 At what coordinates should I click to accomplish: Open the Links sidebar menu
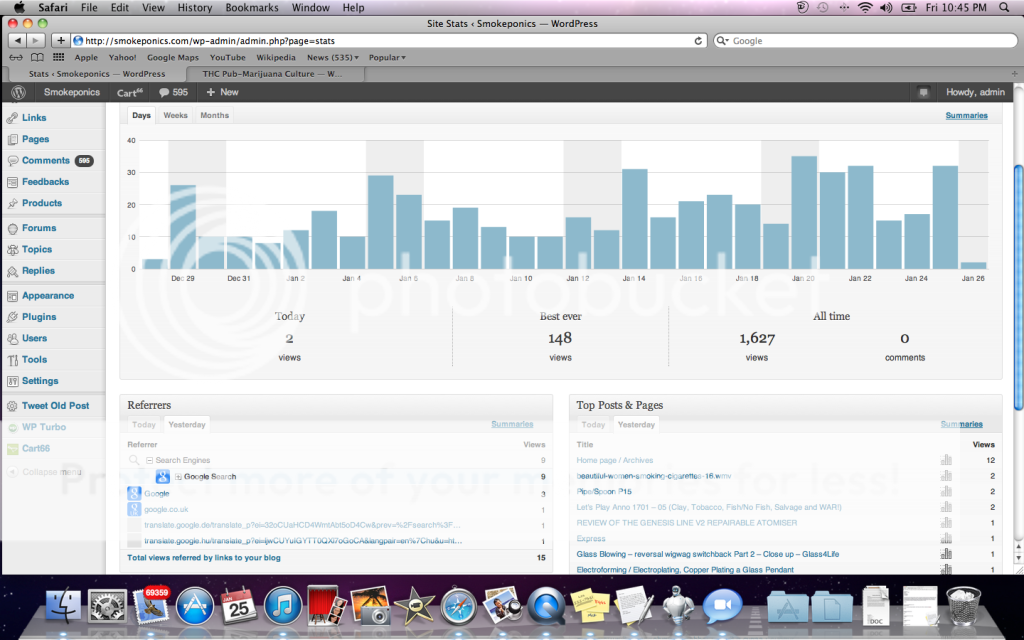(x=34, y=118)
